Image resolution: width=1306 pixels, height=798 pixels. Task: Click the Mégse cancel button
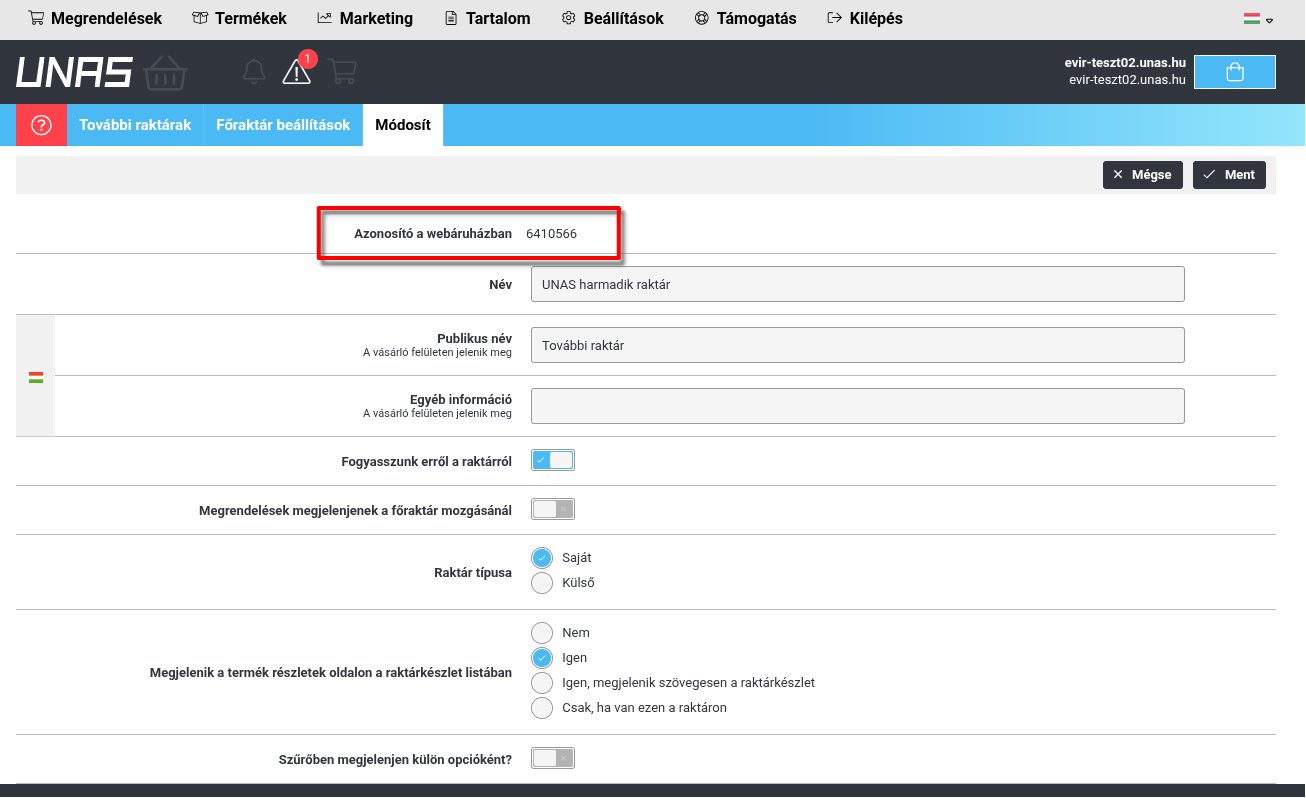coord(1142,175)
